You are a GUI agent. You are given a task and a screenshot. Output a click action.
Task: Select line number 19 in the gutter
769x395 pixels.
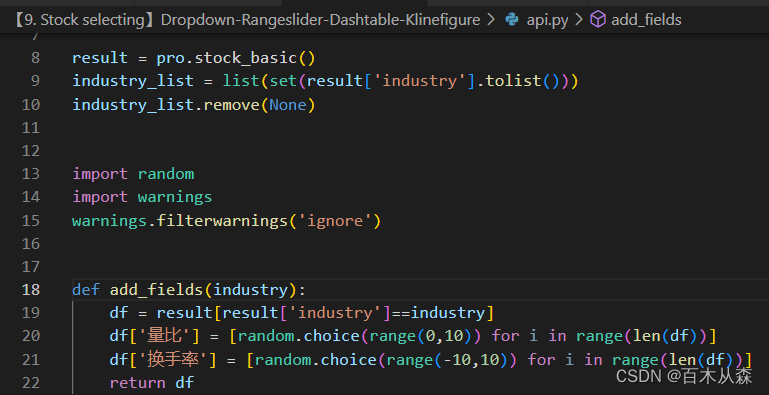[31, 313]
